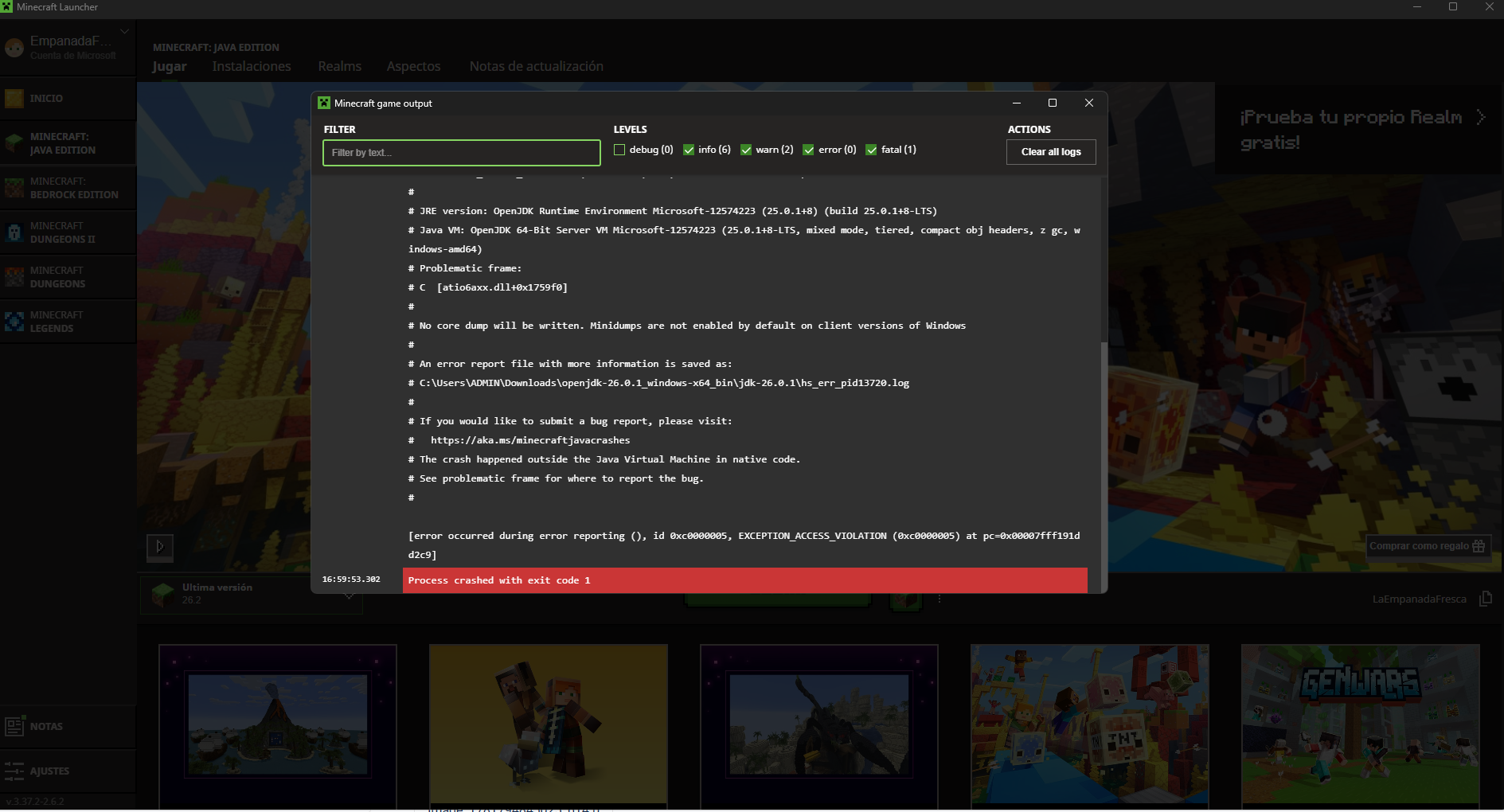Open the Notas de actualización tab
Image resolution: width=1504 pixels, height=812 pixels.
click(x=537, y=67)
